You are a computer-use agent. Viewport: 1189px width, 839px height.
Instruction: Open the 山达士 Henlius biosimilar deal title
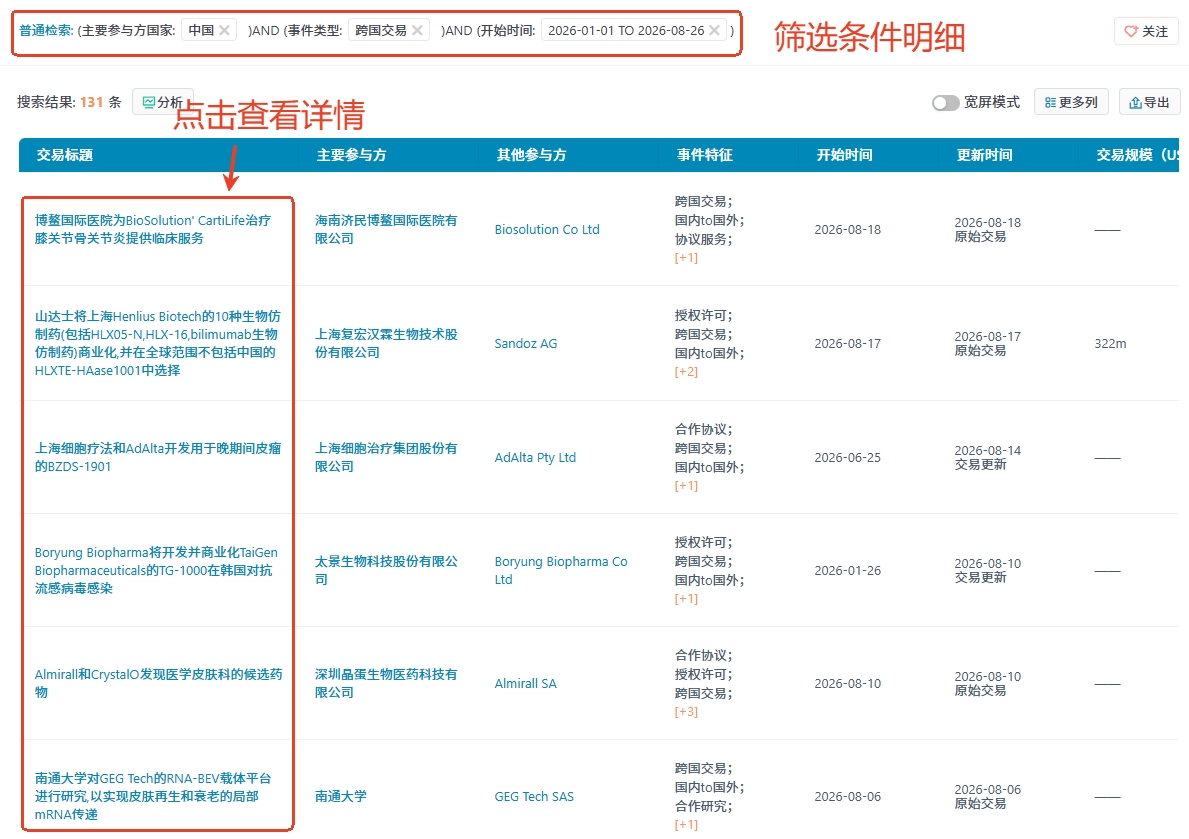[x=158, y=343]
